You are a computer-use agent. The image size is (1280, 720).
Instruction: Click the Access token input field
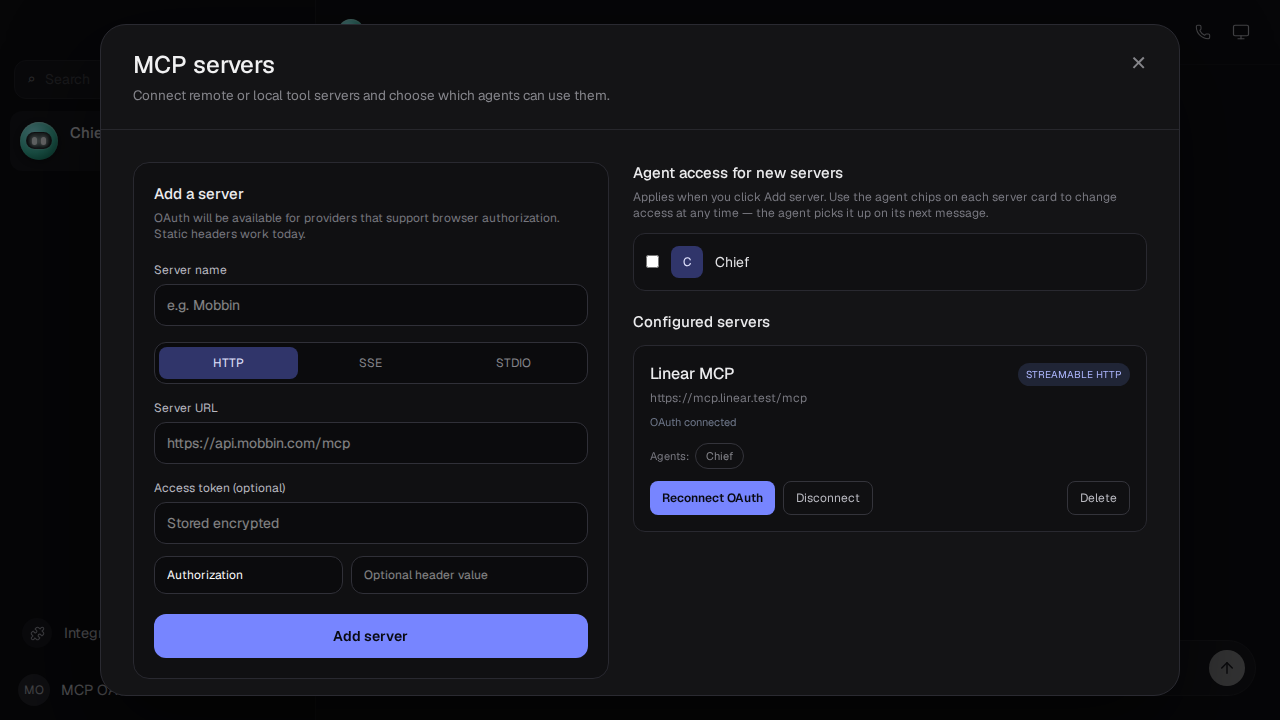[371, 523]
